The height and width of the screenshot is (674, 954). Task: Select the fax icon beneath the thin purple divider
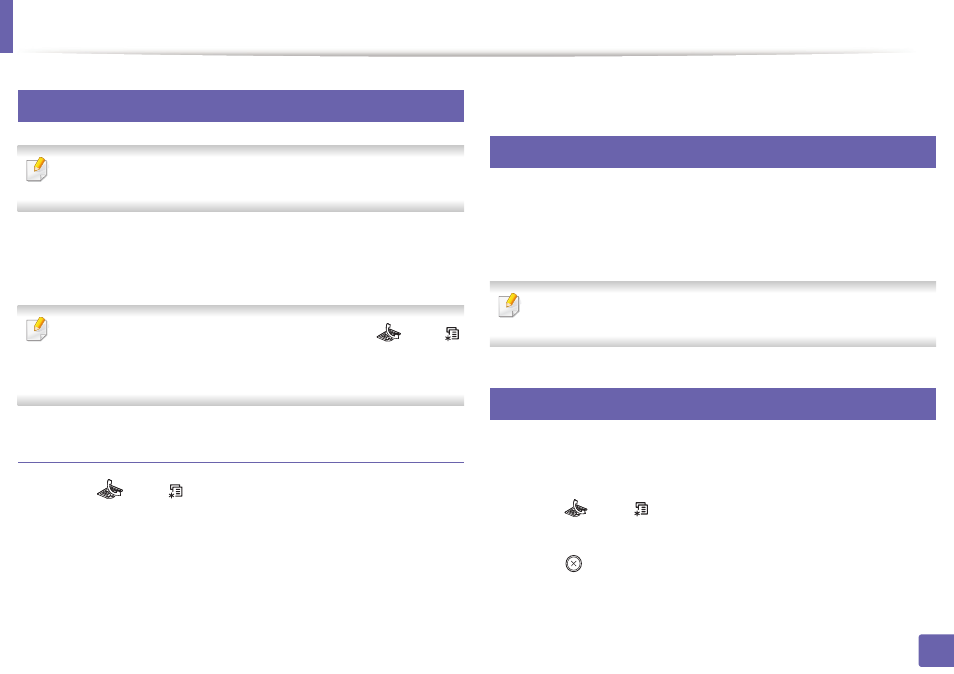[110, 490]
